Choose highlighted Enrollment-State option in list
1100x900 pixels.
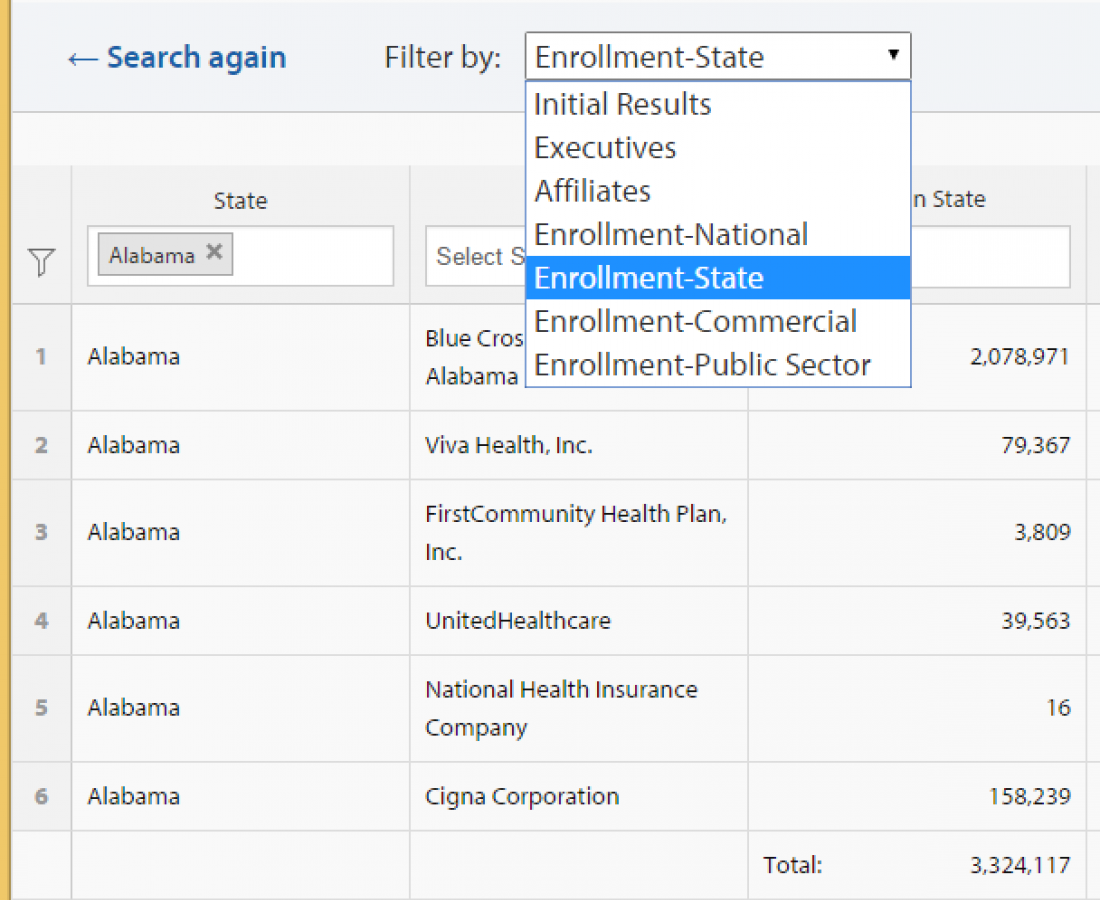[718, 278]
